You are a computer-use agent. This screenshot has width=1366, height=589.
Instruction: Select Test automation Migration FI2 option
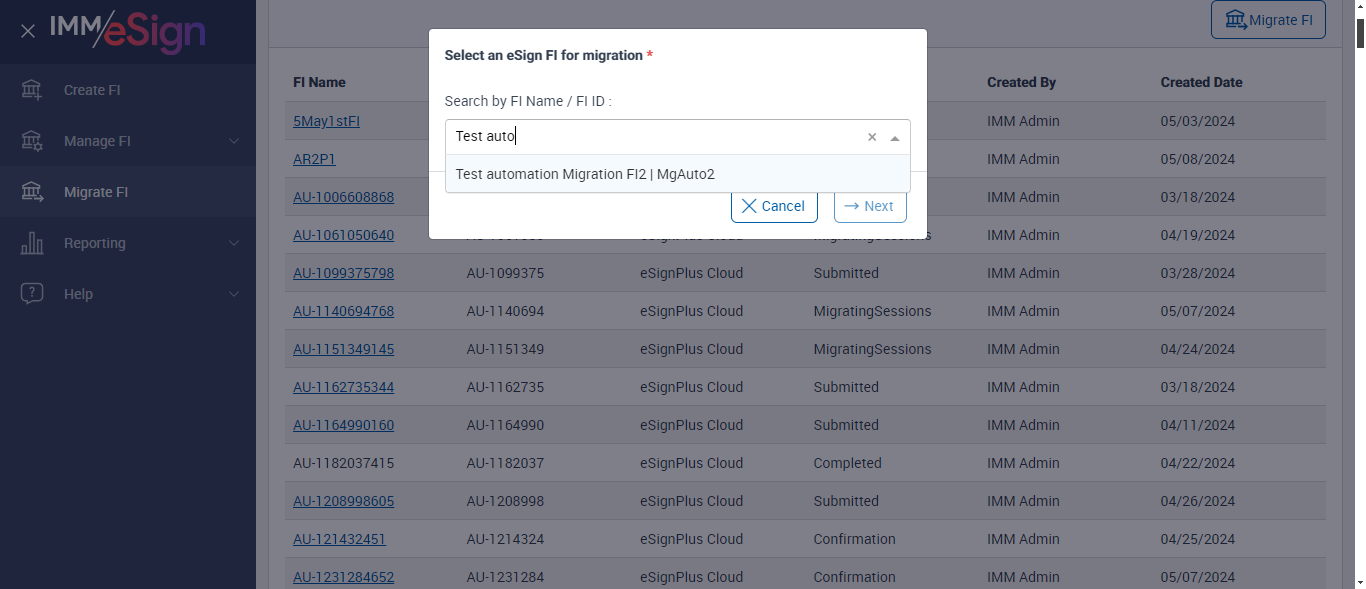click(x=585, y=174)
